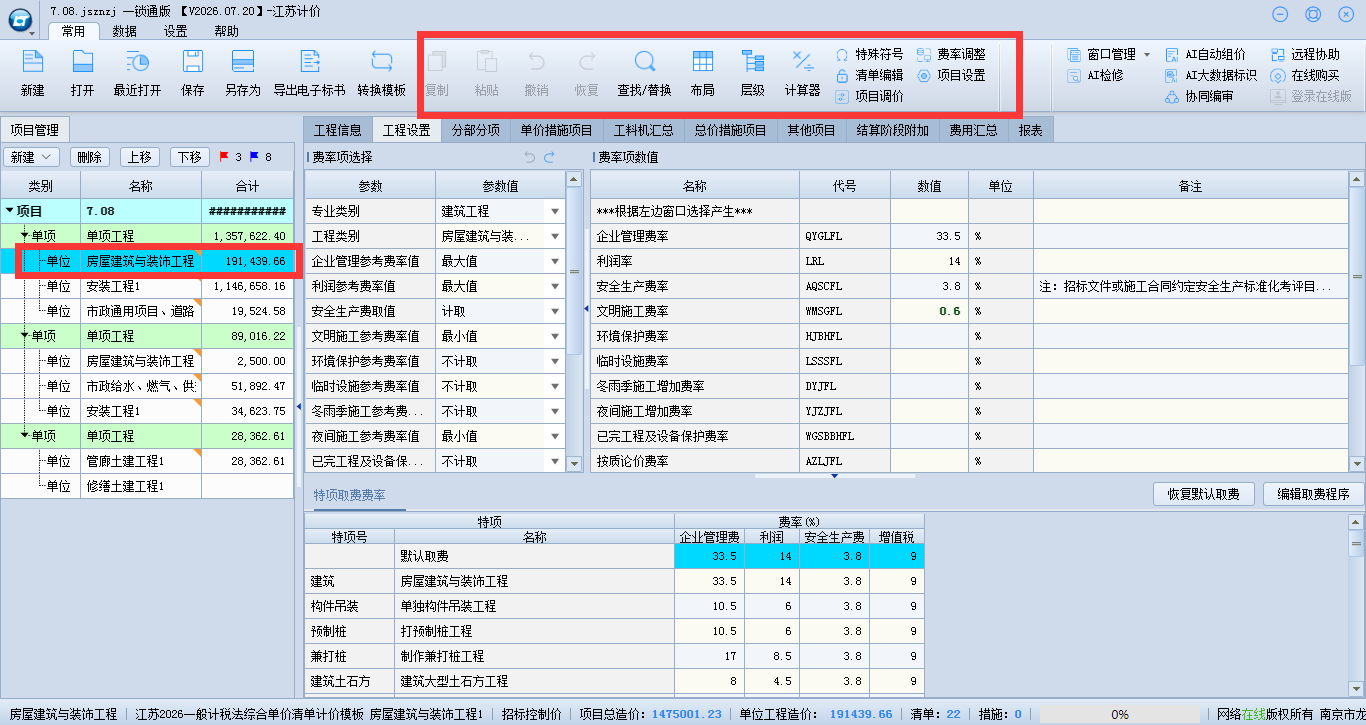Click 企业管理费率 value 33.5 cell
The image size is (1366, 725).
(929, 236)
